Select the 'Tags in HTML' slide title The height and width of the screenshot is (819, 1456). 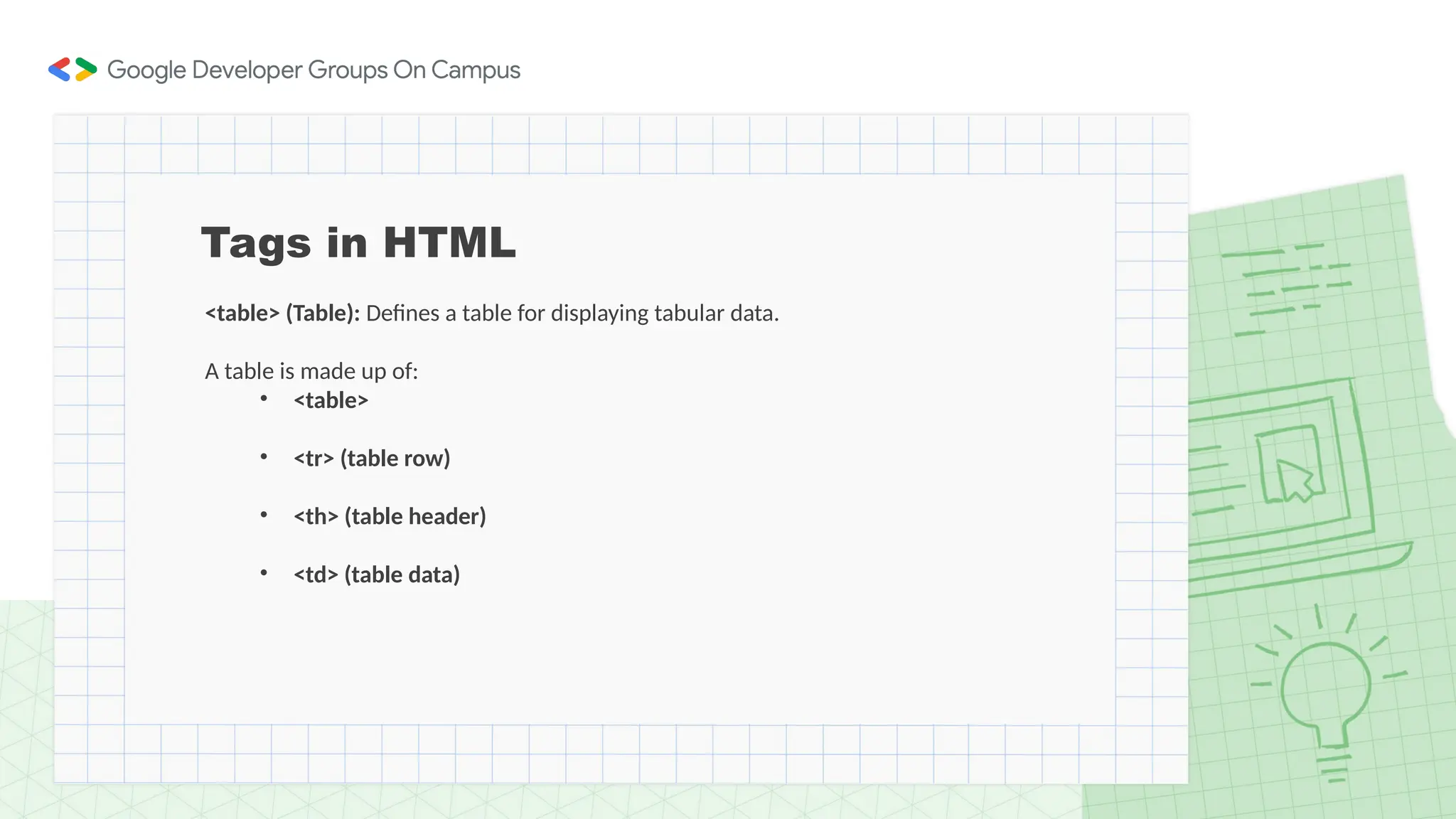(x=358, y=243)
